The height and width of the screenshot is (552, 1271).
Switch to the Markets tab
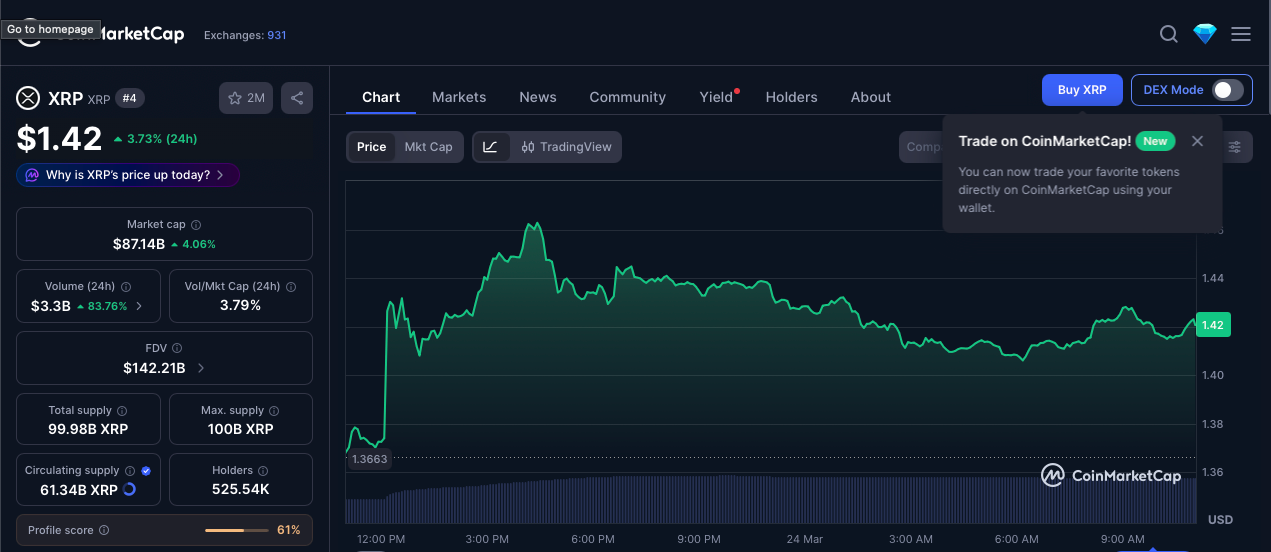(x=459, y=97)
